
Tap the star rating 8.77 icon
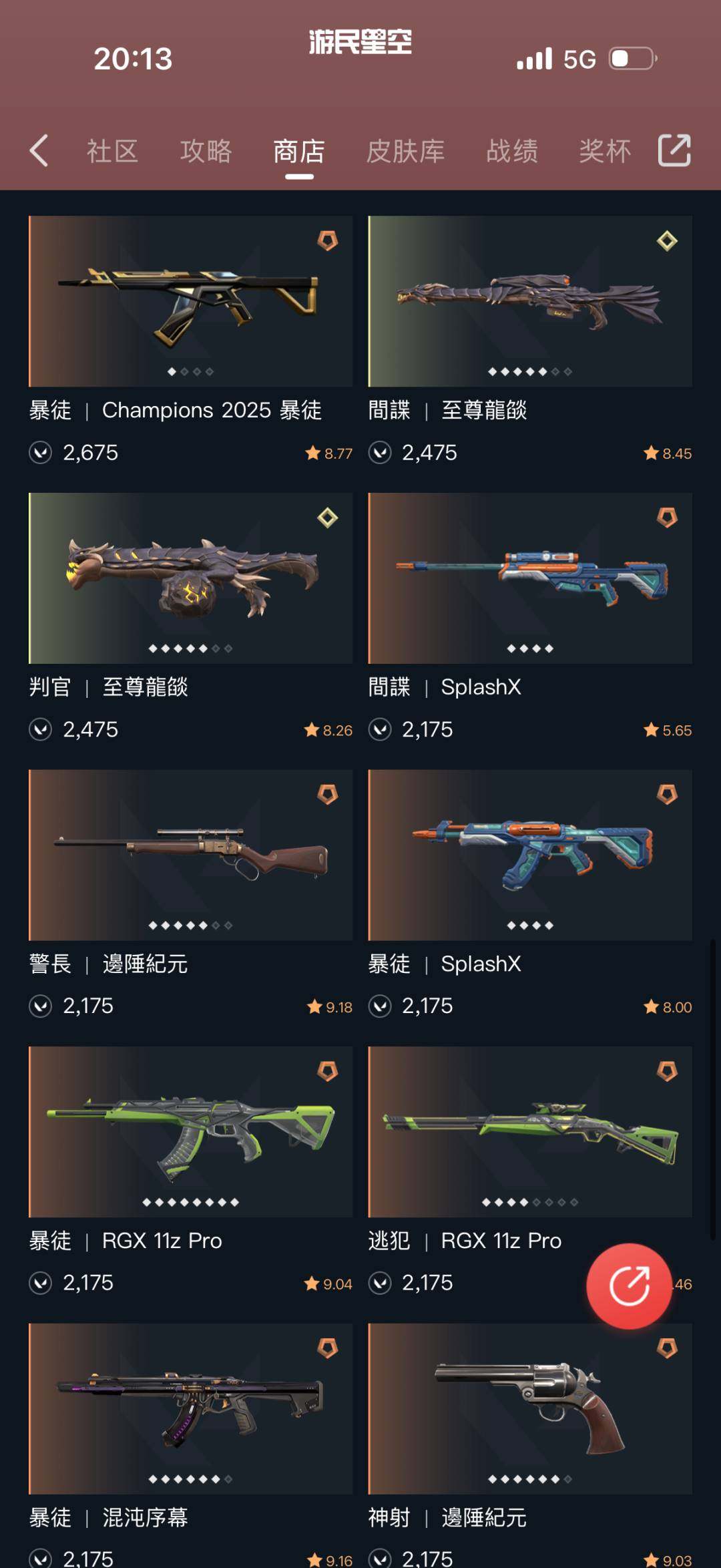pos(312,453)
